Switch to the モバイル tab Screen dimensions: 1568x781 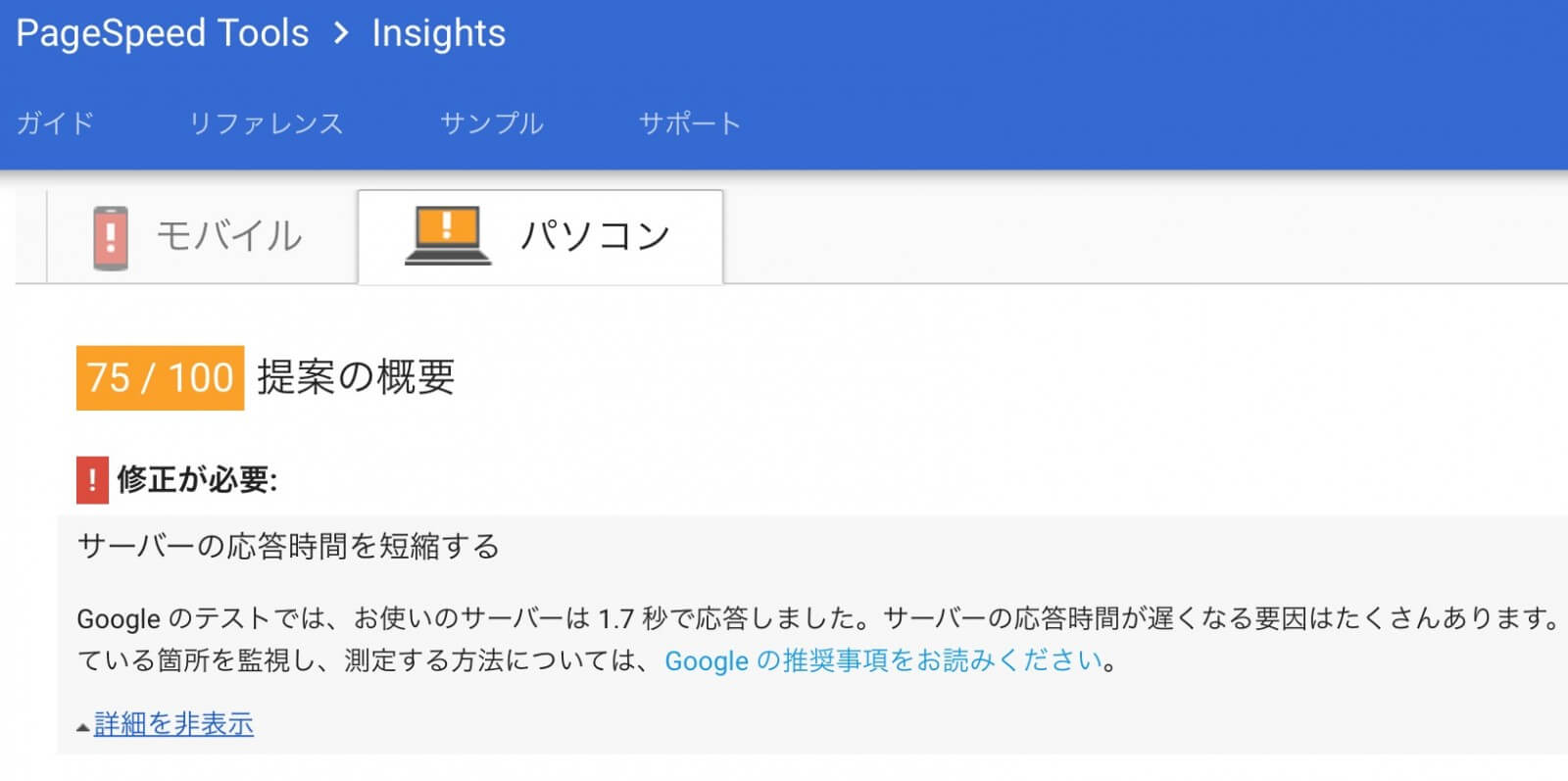point(202,236)
